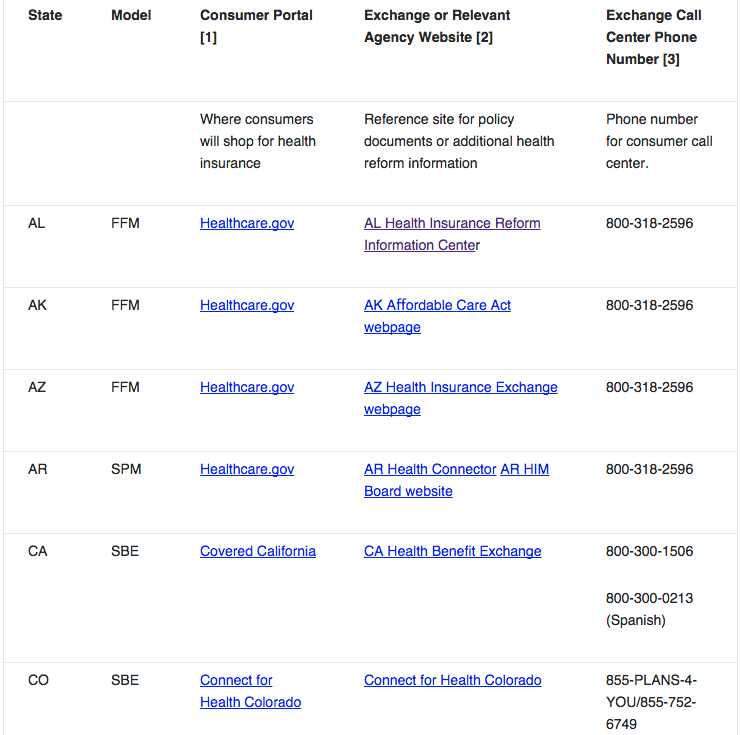Open Healthcare.gov link in the AL row
The image size is (740, 735).
(247, 223)
